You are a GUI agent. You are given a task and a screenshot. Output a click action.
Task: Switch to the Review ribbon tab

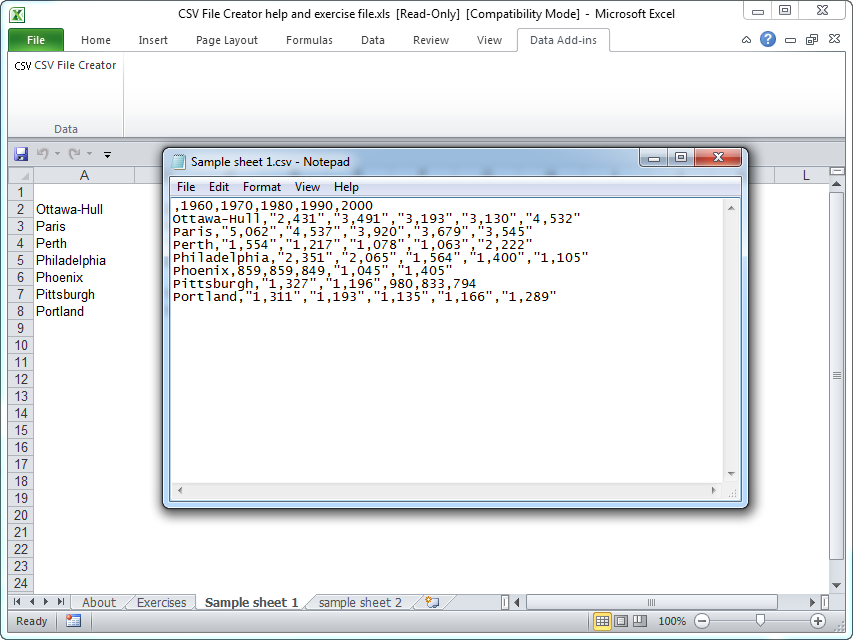[x=431, y=40]
